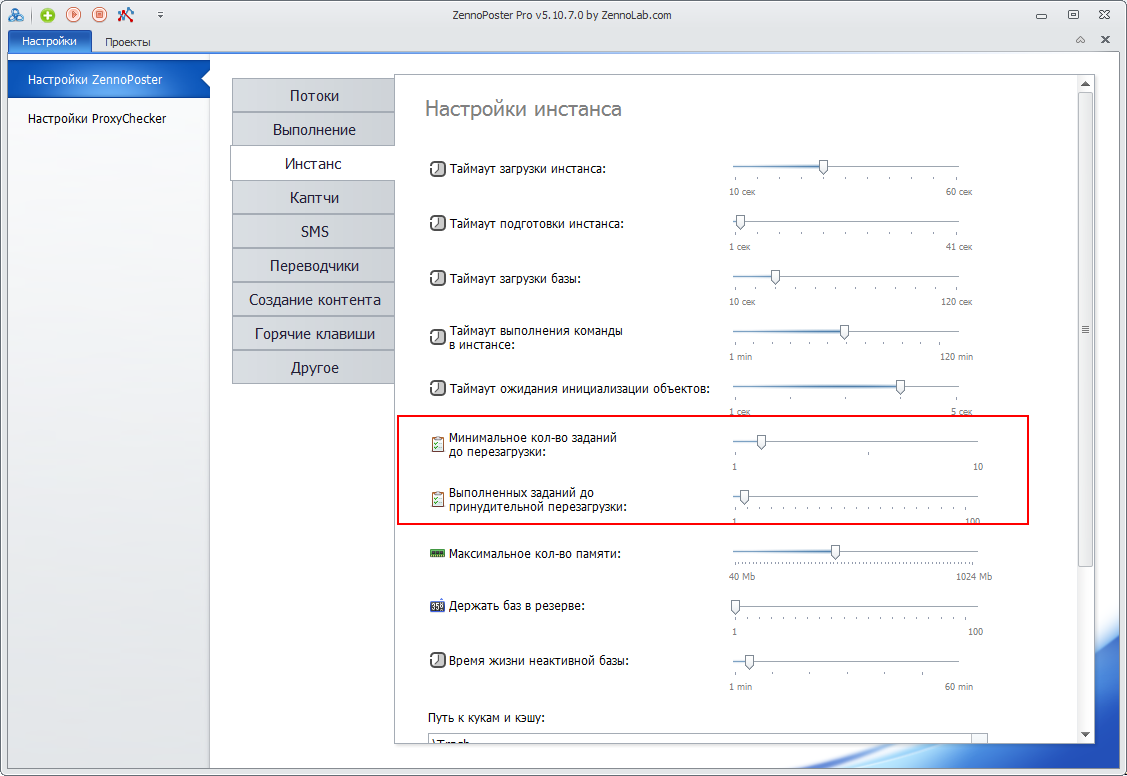The image size is (1127, 776).
Task: Click the clipboard icon by Минимальное кол-во заданий
Action: [437, 445]
